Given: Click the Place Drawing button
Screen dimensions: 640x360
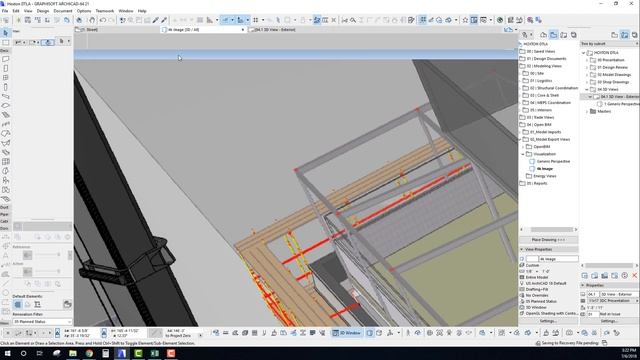Looking at the screenshot, I should point(549,240).
